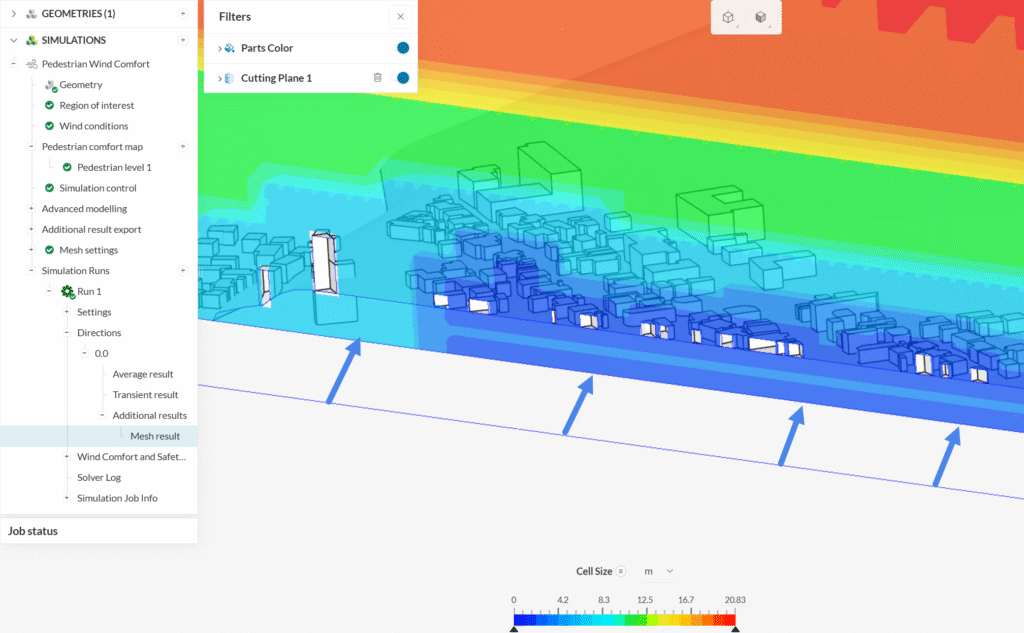Screen dimensions: 1024x633
Task: Open the Cell Size unit dropdown
Action: pos(659,571)
